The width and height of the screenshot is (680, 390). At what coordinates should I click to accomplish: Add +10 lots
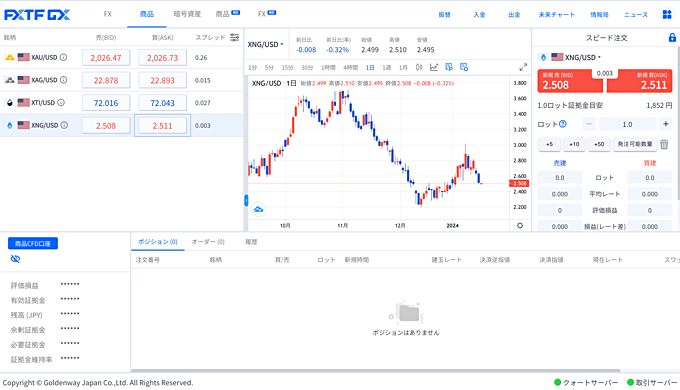574,144
